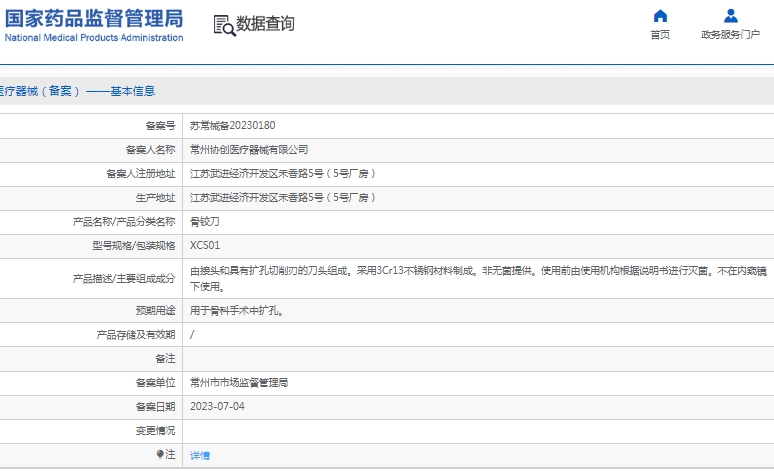
Task: Click National Medical Products Administration text
Action: [94, 38]
